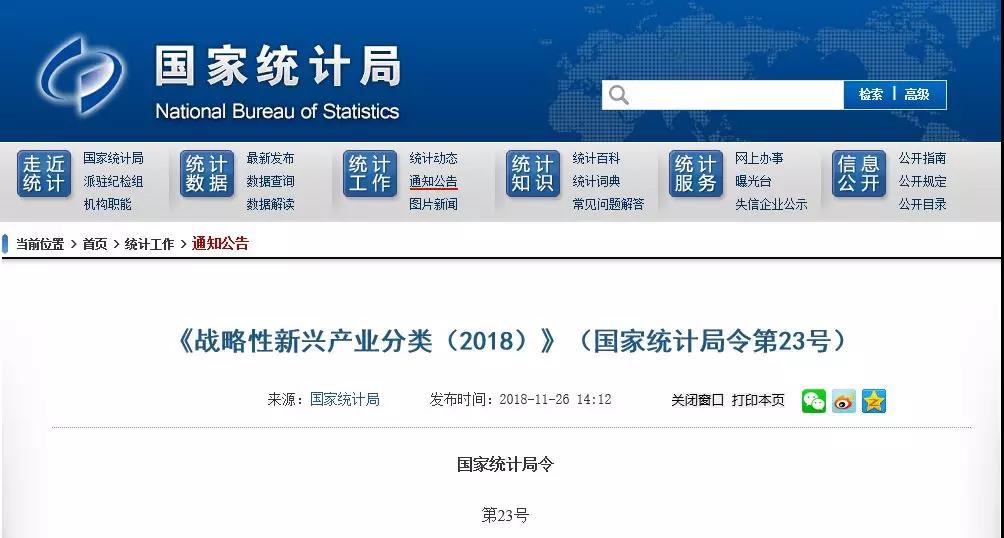Click 关闭窗口 to close window
Viewport: 1004px width, 538px height.
[697, 400]
